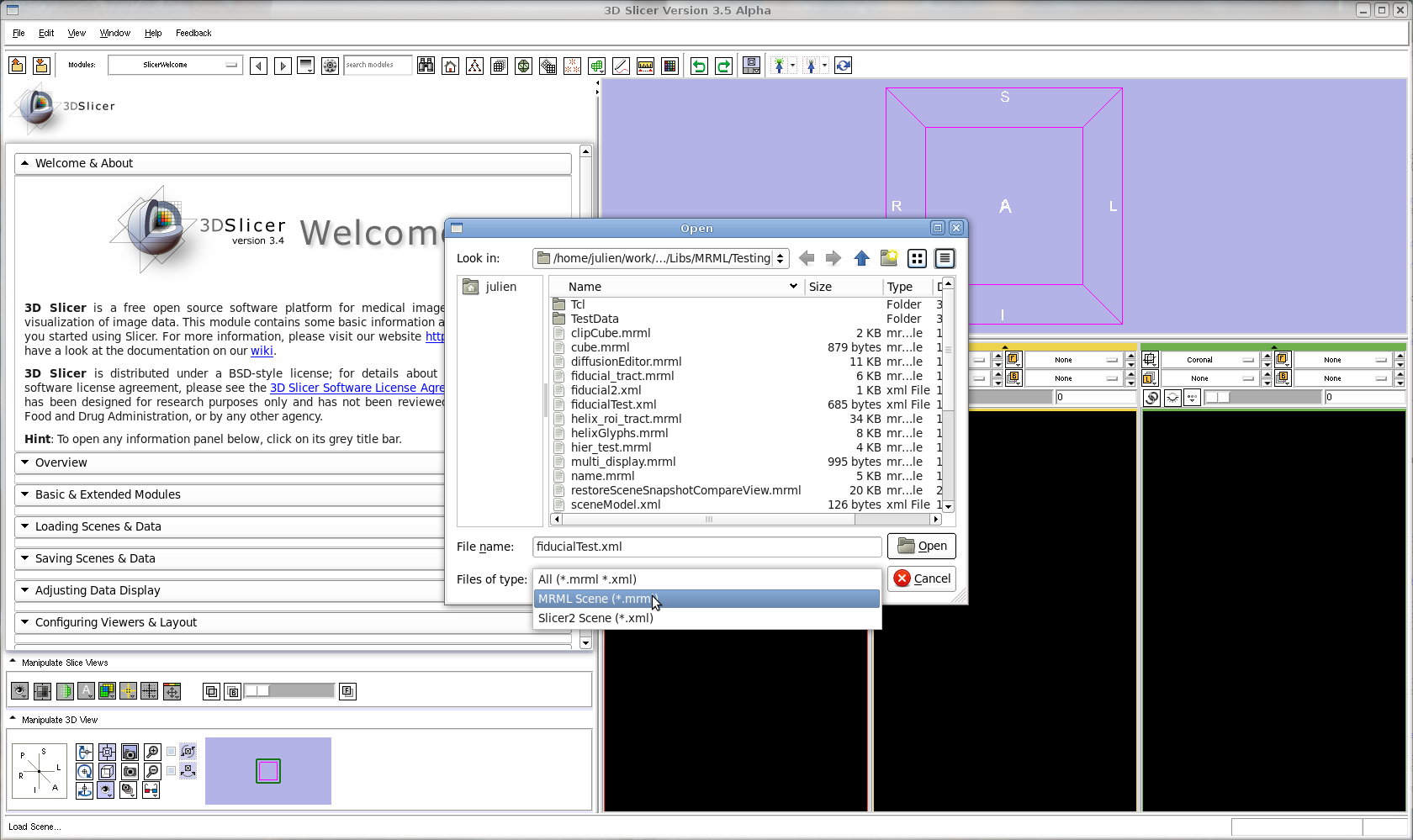Screen dimensions: 1413x840
Task: Select Slicer2 Scene (*.xml) file type
Action: (595, 618)
